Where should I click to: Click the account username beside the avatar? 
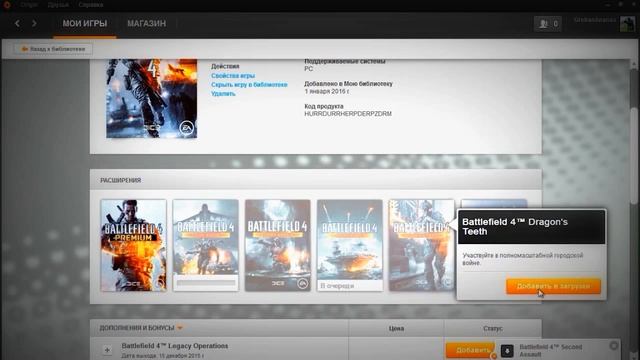coord(595,20)
